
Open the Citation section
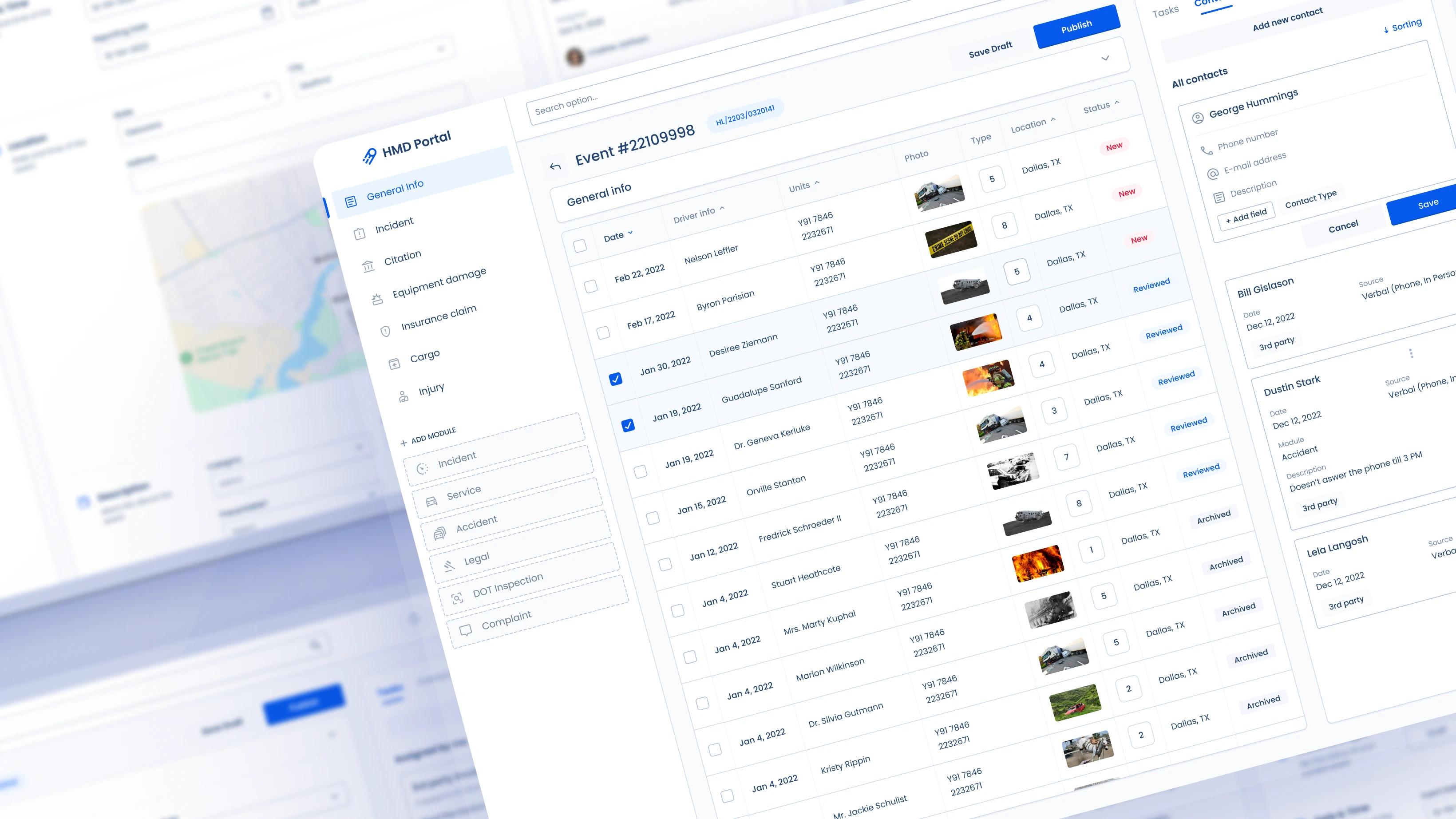point(403,258)
